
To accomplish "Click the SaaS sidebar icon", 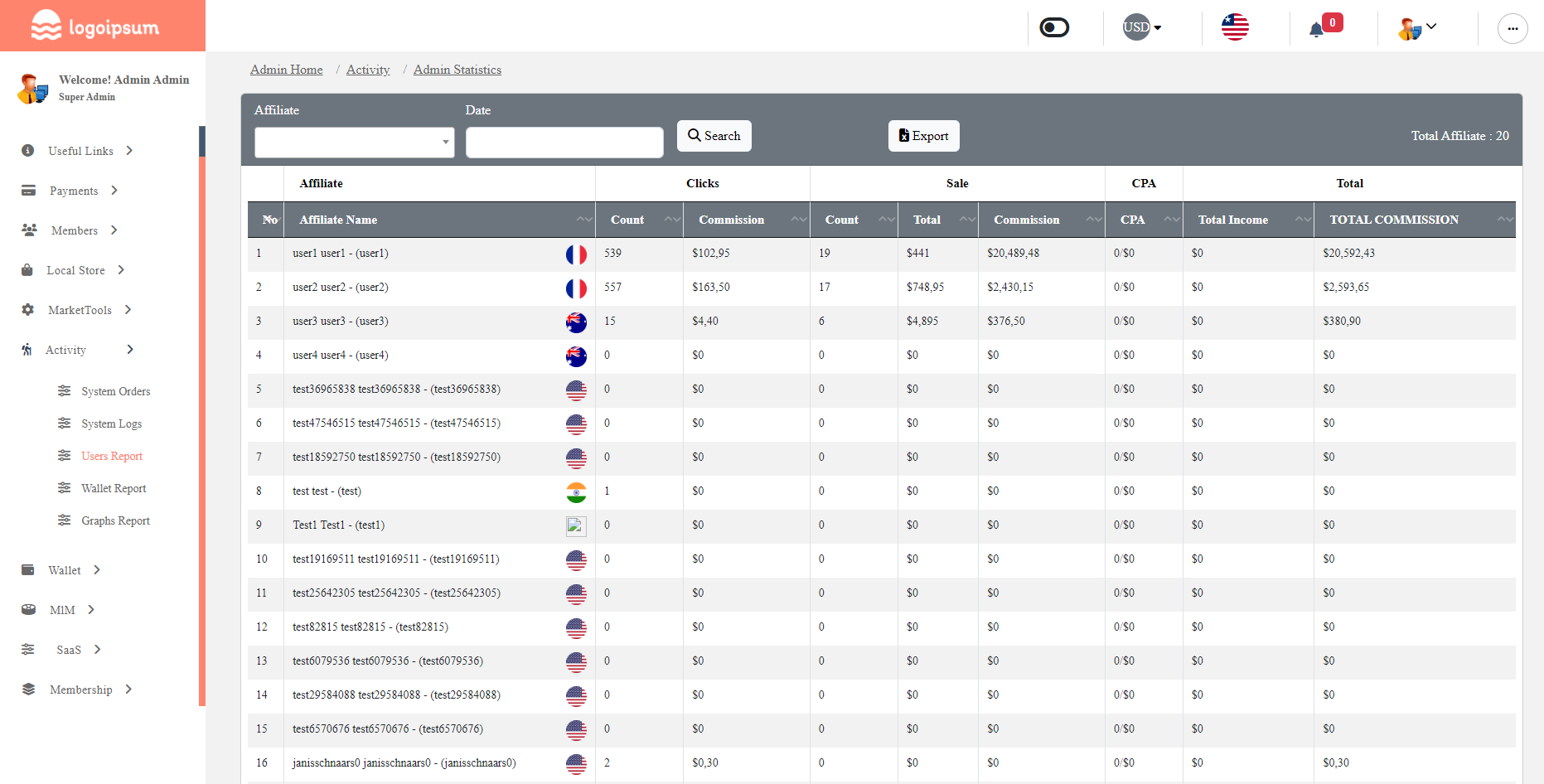I will click(x=29, y=650).
